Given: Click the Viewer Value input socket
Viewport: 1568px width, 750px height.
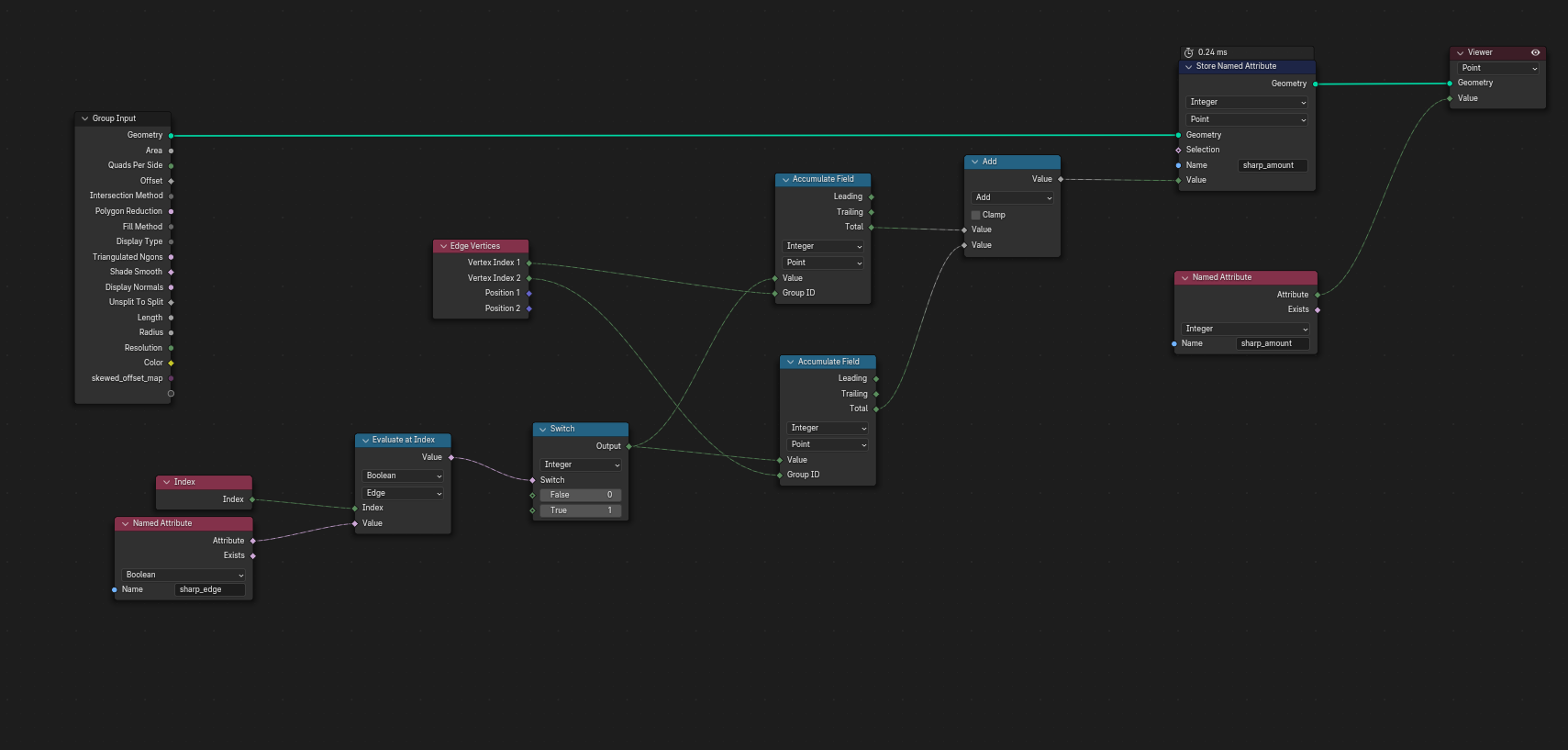Looking at the screenshot, I should (x=1450, y=98).
